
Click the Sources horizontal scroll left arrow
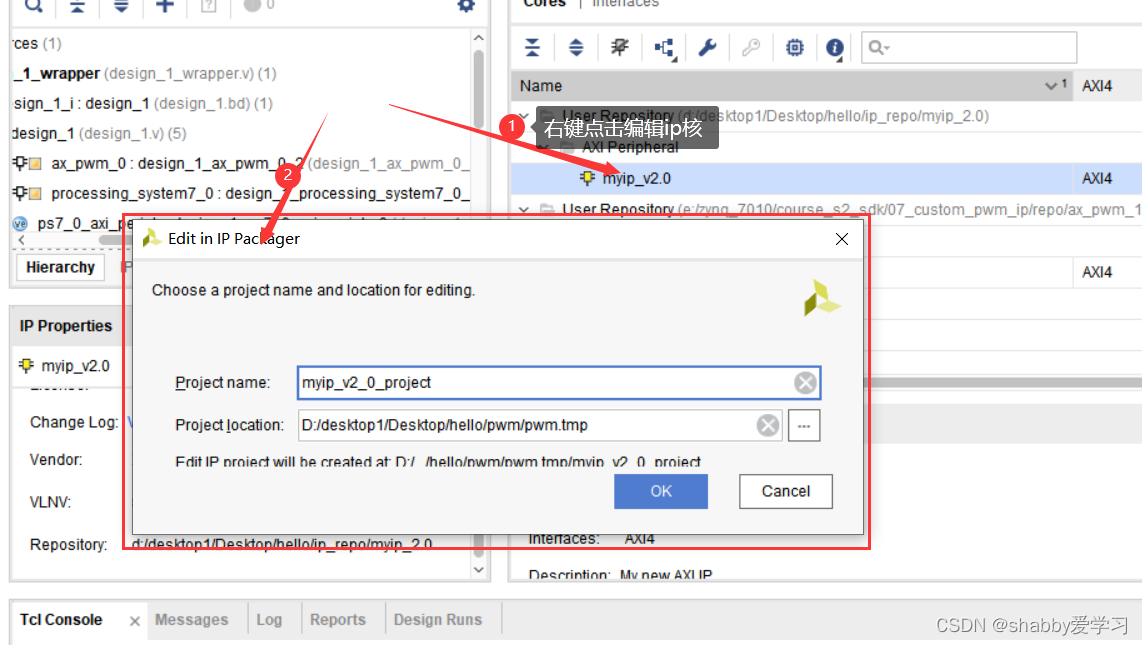tap(21, 239)
